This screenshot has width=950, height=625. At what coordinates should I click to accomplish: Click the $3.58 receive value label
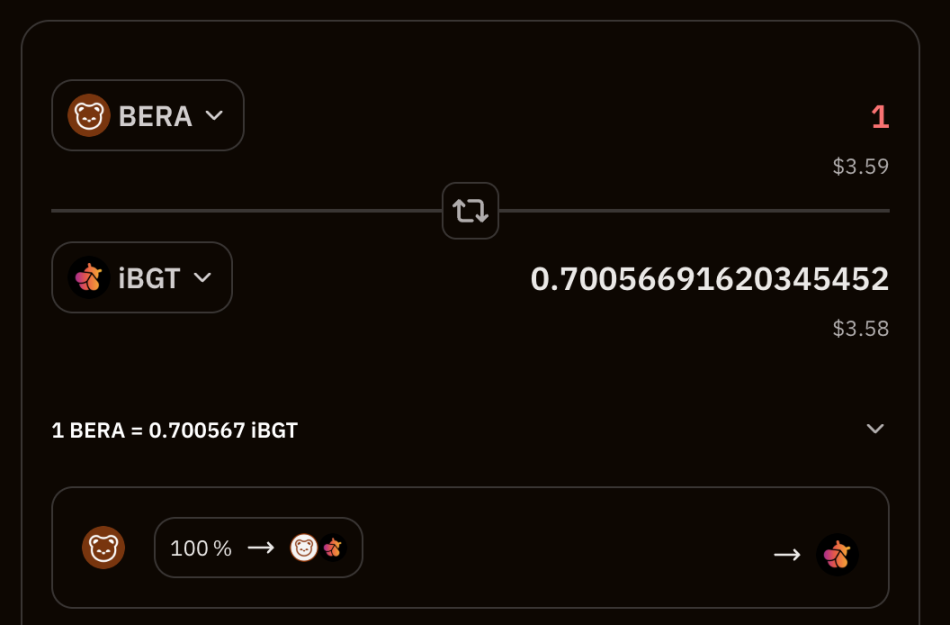[860, 329]
